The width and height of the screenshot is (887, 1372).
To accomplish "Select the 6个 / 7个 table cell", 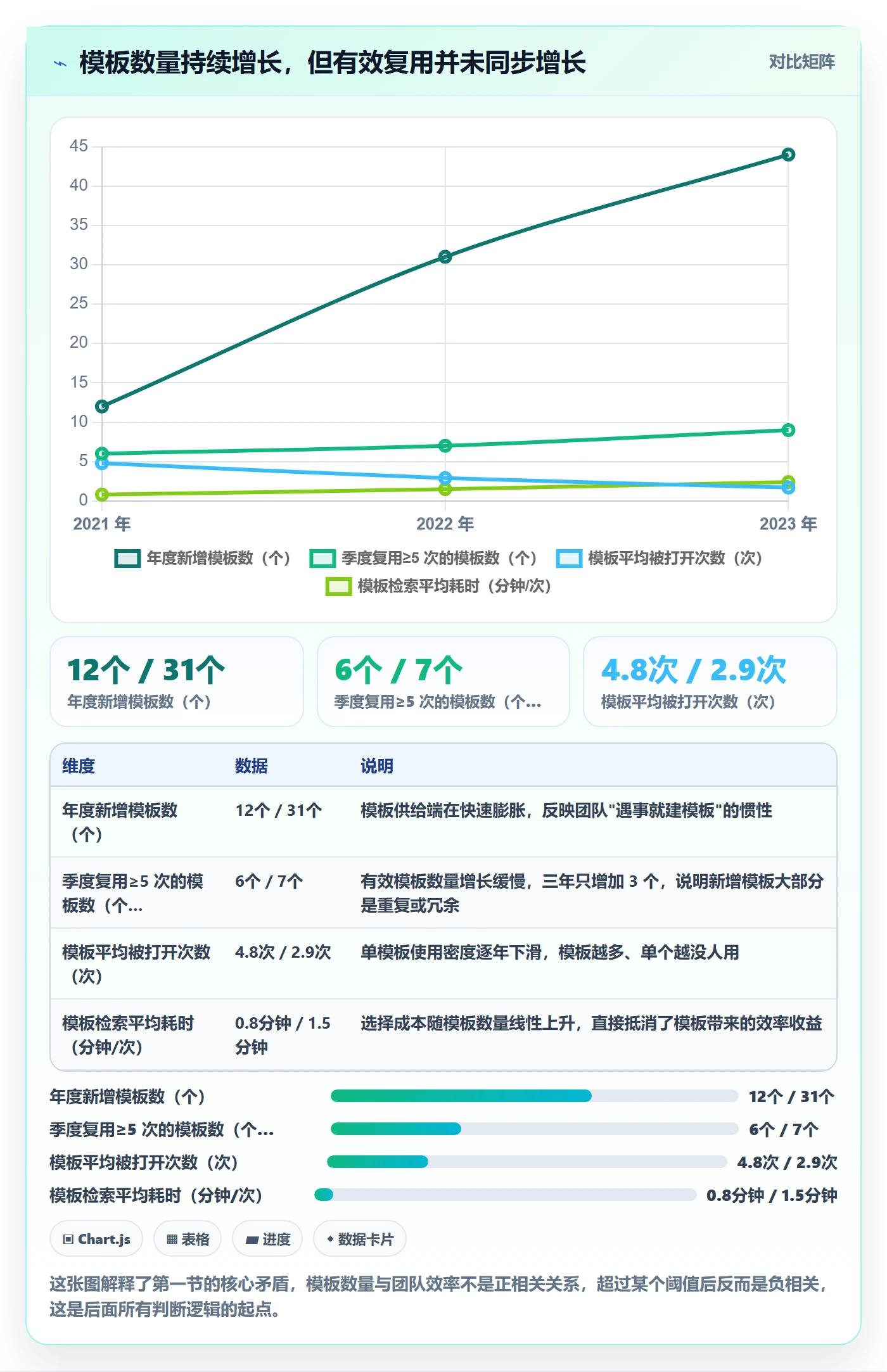I will 269,881.
